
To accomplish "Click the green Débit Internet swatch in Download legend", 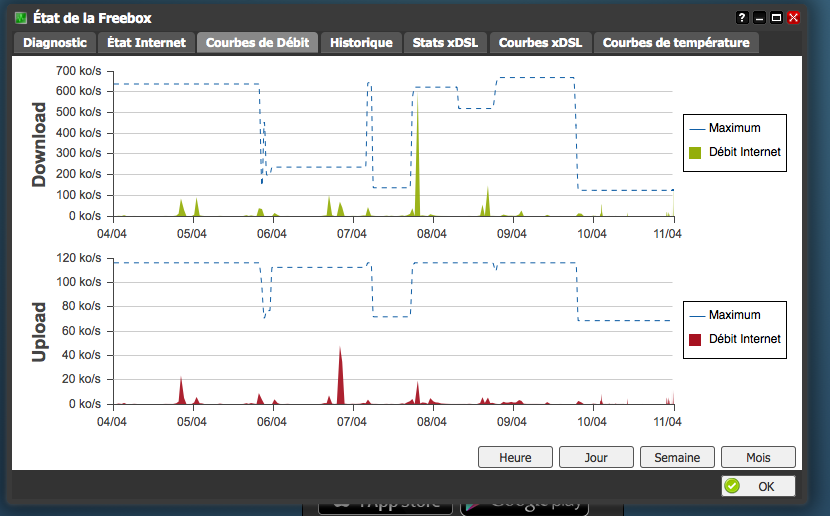I will tap(695, 153).
